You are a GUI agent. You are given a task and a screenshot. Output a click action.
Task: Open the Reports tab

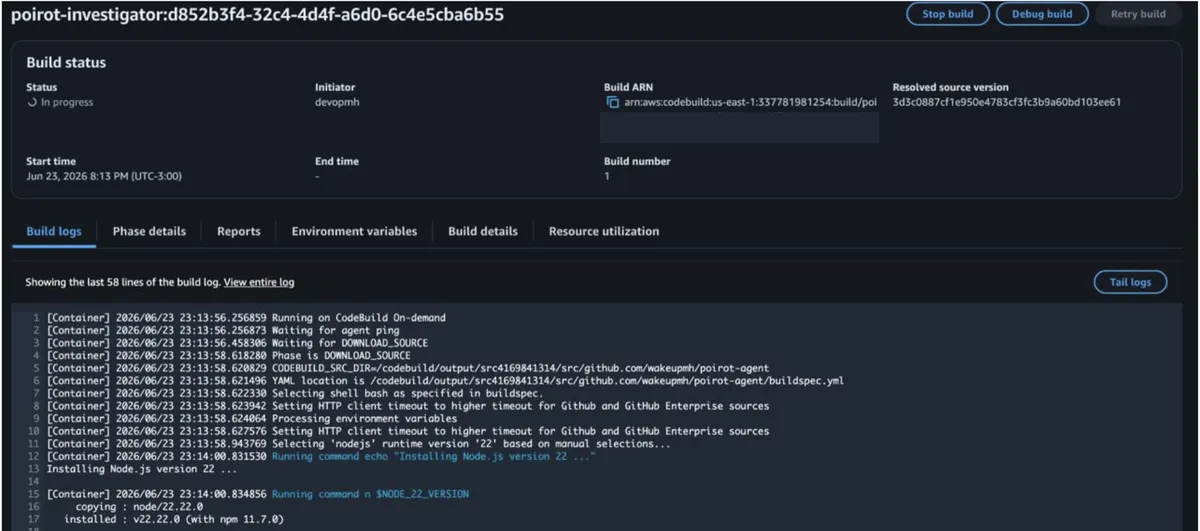tap(239, 231)
